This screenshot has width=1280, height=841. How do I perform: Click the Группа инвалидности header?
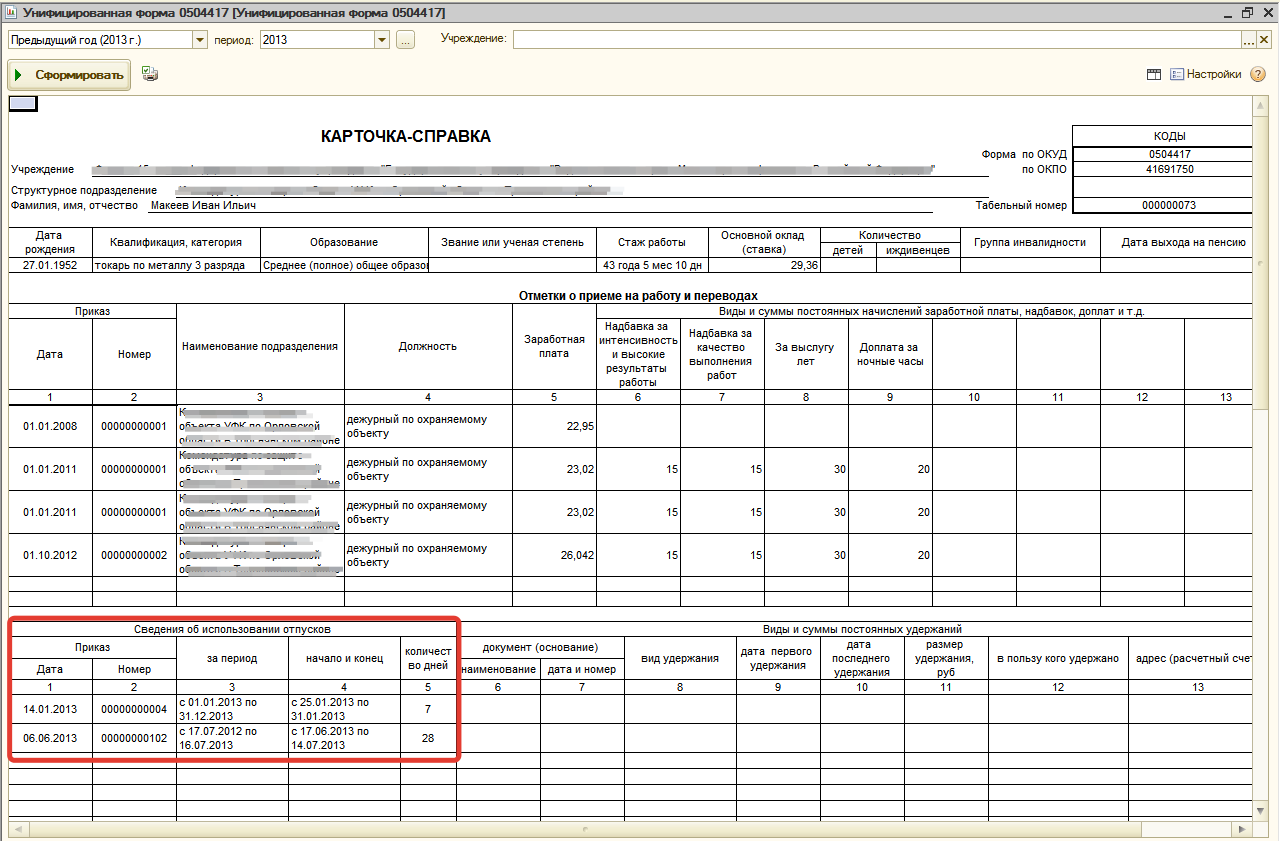coord(1030,242)
